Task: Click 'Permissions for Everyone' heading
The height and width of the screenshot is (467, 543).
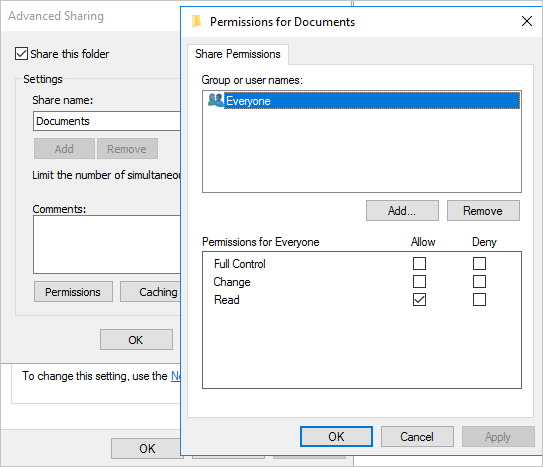Action: [x=260, y=242]
